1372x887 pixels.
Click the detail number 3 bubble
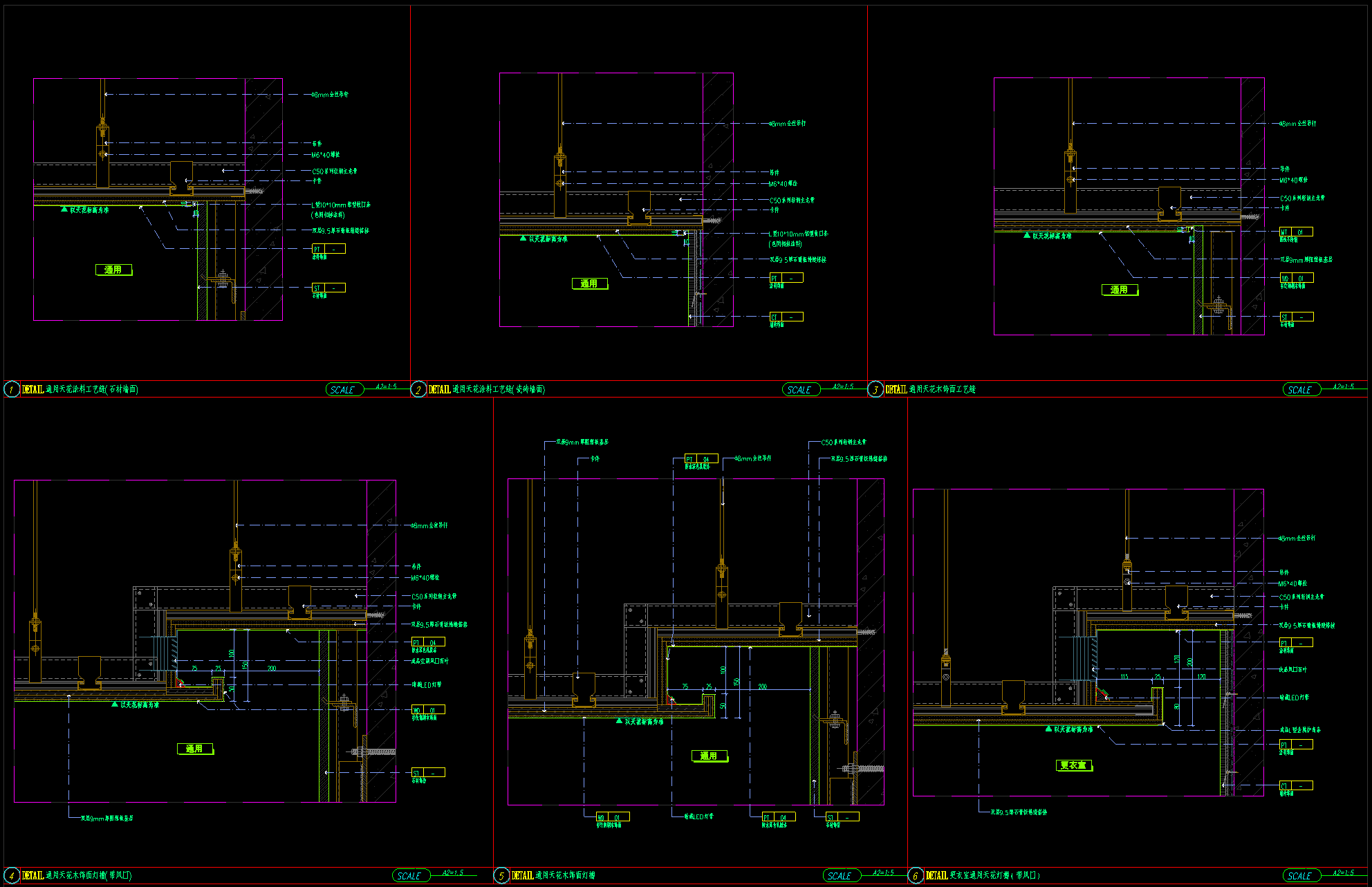pyautogui.click(x=875, y=389)
